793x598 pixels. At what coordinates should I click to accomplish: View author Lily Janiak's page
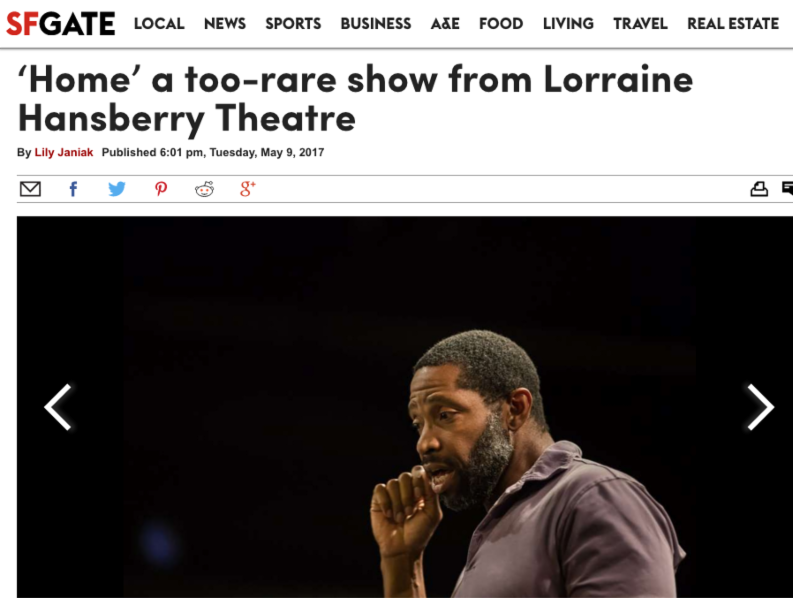64,152
